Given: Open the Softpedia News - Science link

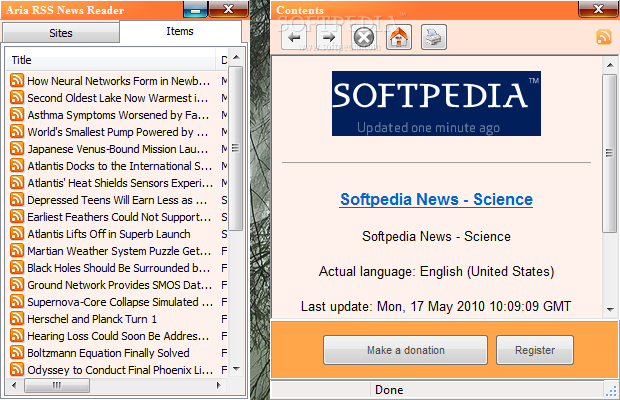Looking at the screenshot, I should click(436, 199).
